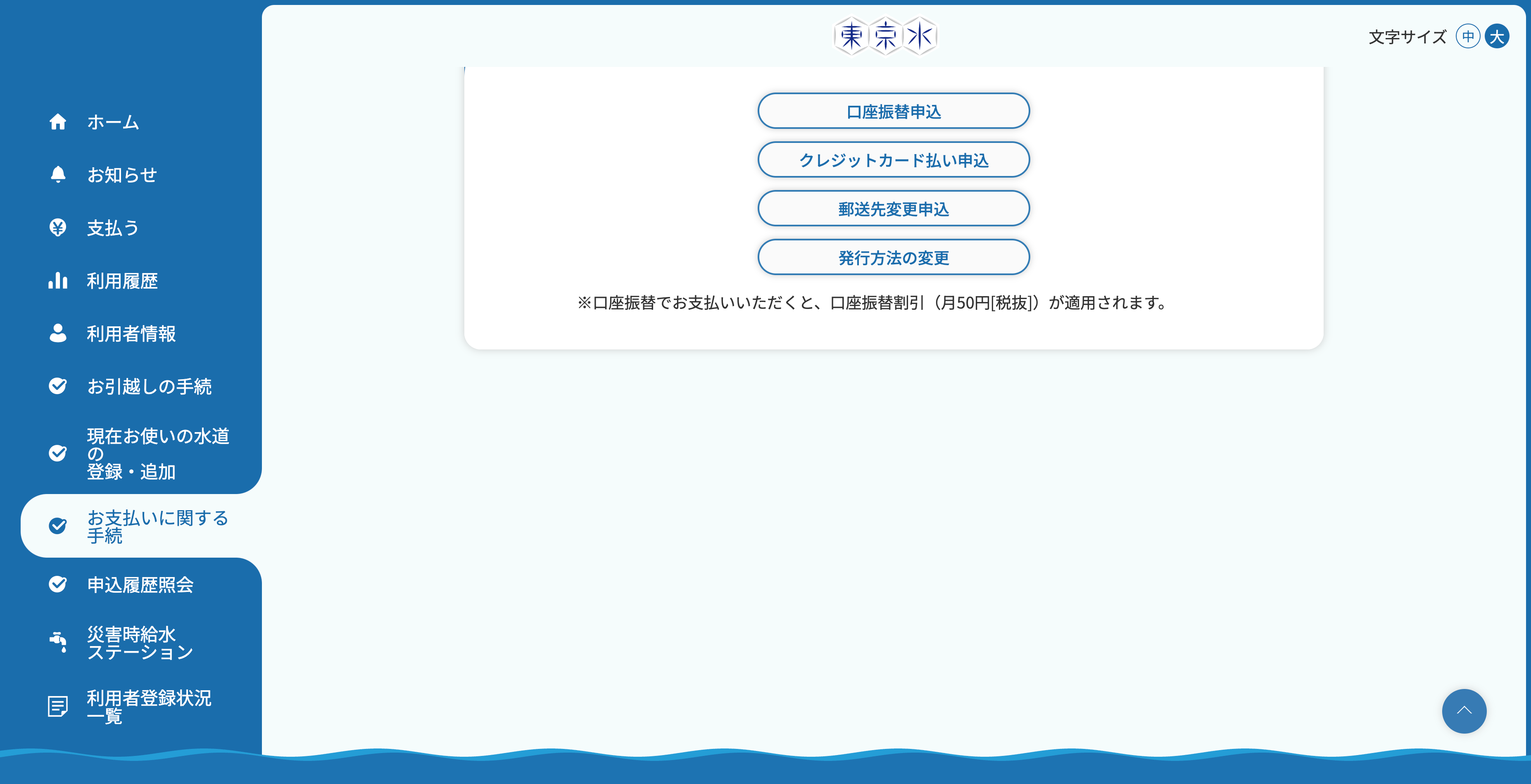Click the yen icon next to 支払う
1531x784 pixels.
(58, 228)
